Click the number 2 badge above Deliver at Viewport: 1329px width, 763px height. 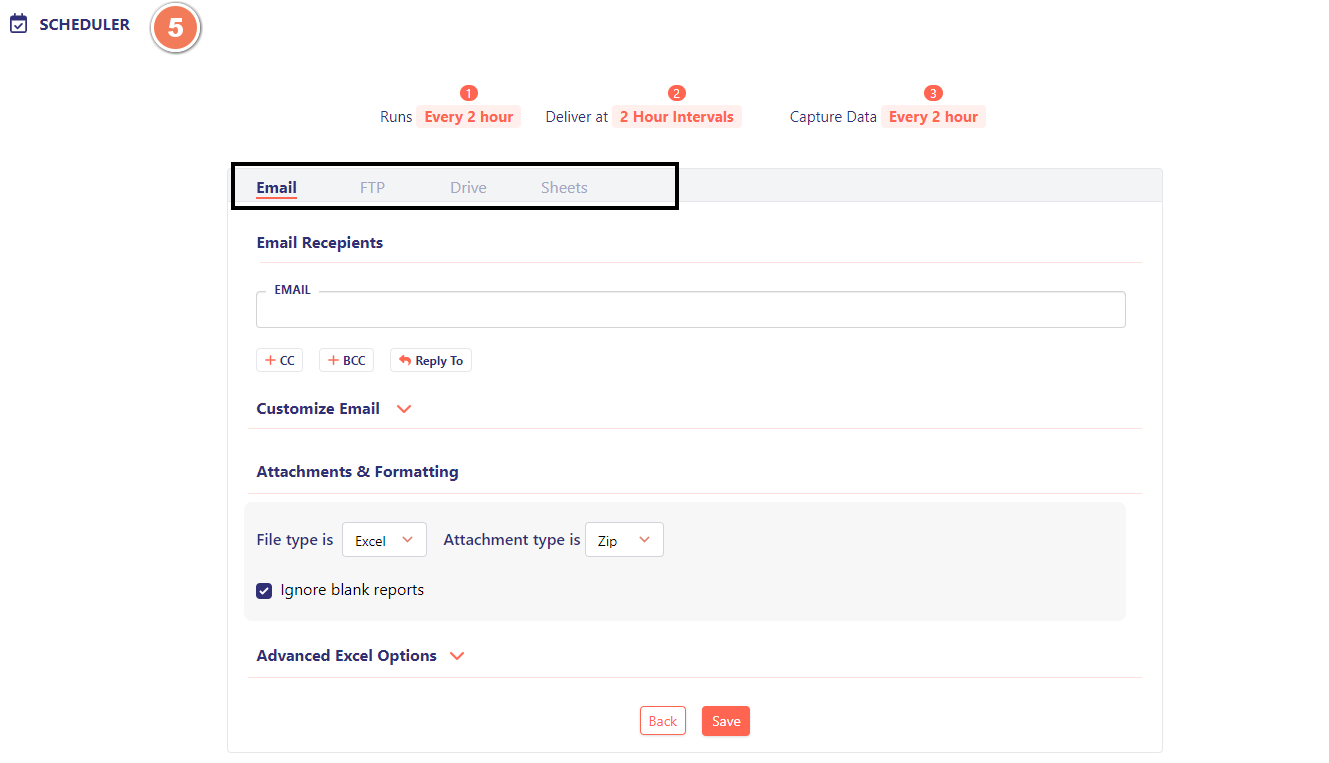(676, 93)
